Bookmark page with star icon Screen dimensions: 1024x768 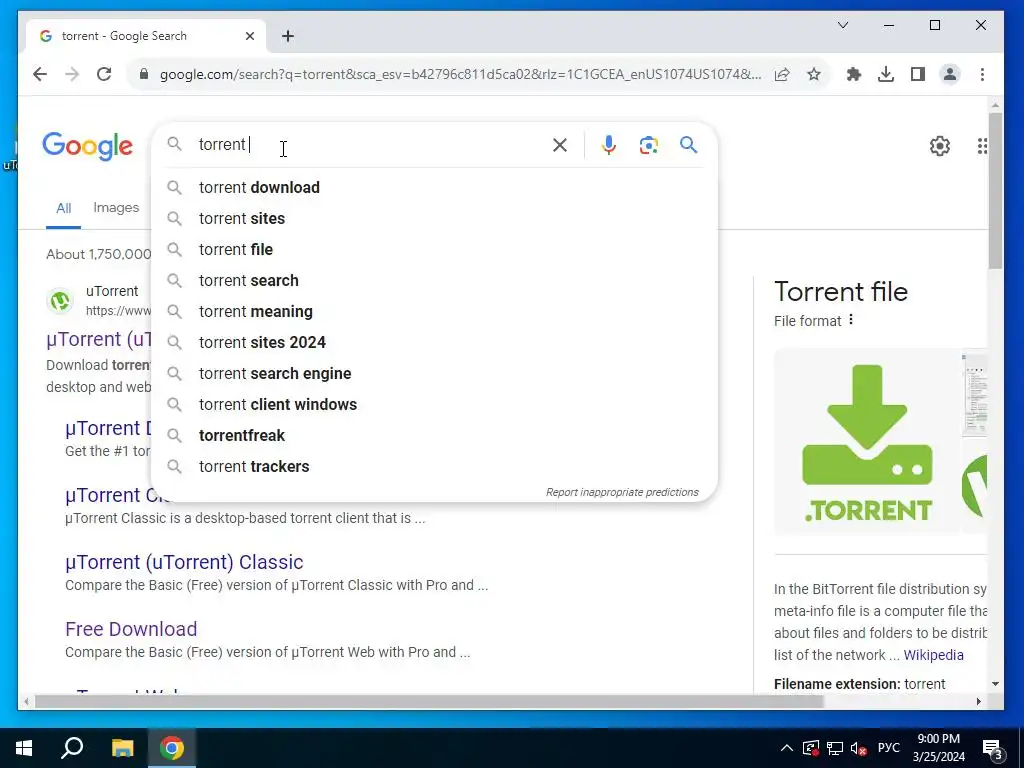814,74
